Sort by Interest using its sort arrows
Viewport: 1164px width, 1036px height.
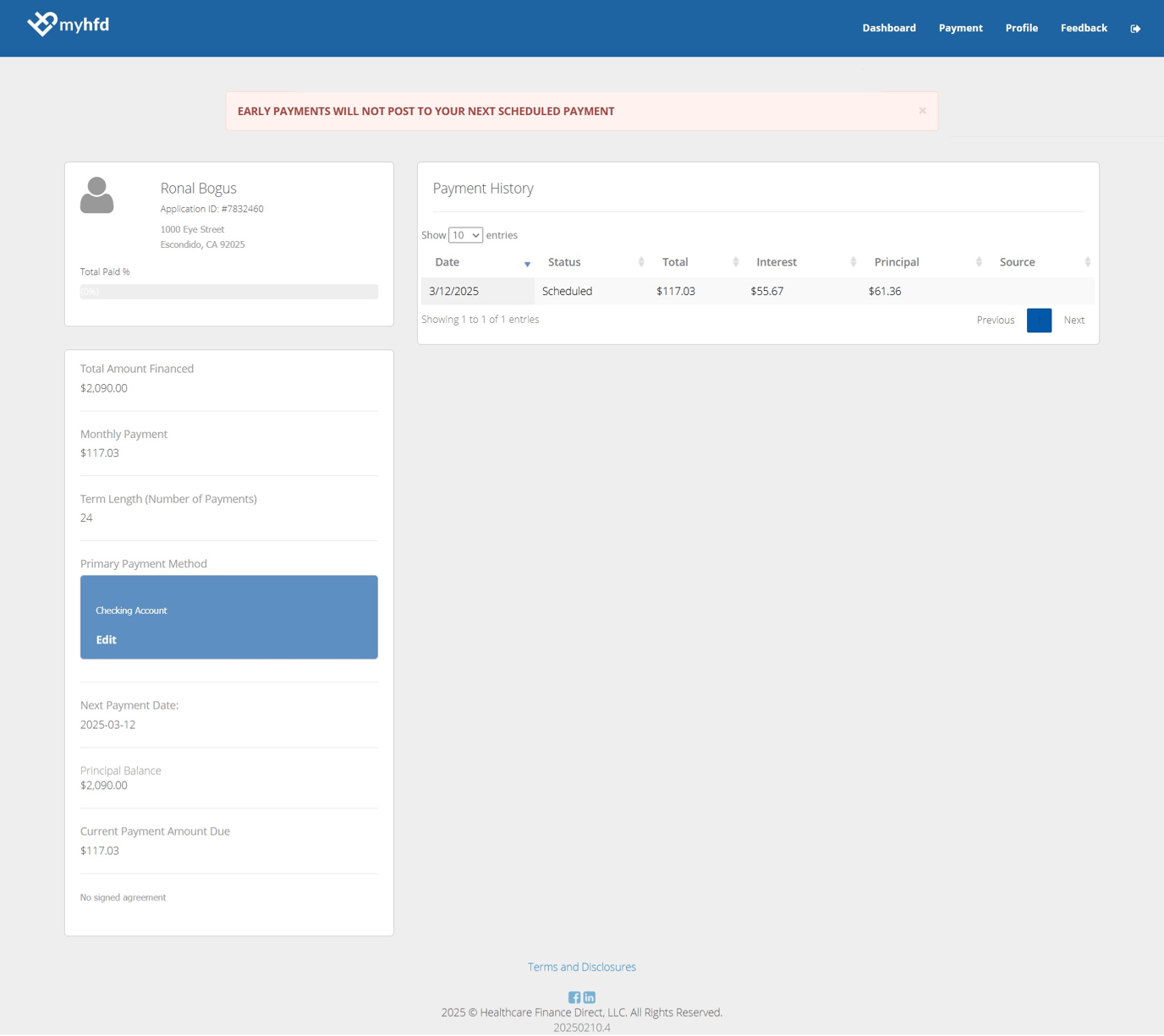854,261
